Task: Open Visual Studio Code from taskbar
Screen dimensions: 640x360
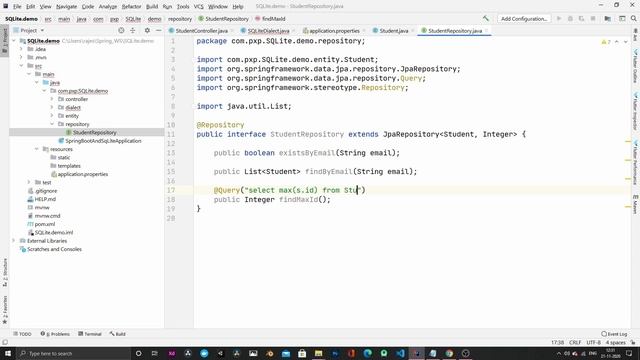Action: coord(400,353)
